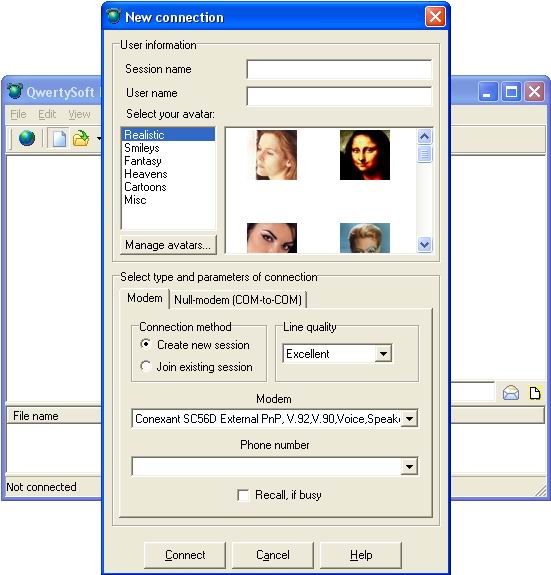Select Join existing session option

pyautogui.click(x=146, y=366)
